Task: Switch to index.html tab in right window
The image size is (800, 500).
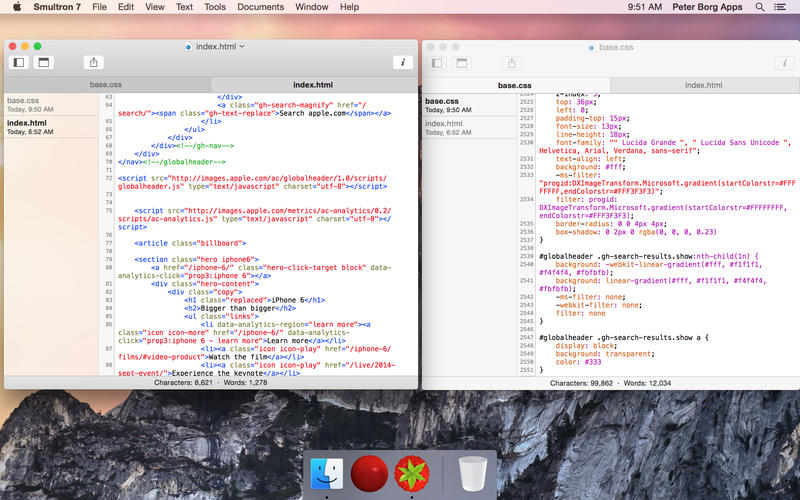Action: click(703, 85)
